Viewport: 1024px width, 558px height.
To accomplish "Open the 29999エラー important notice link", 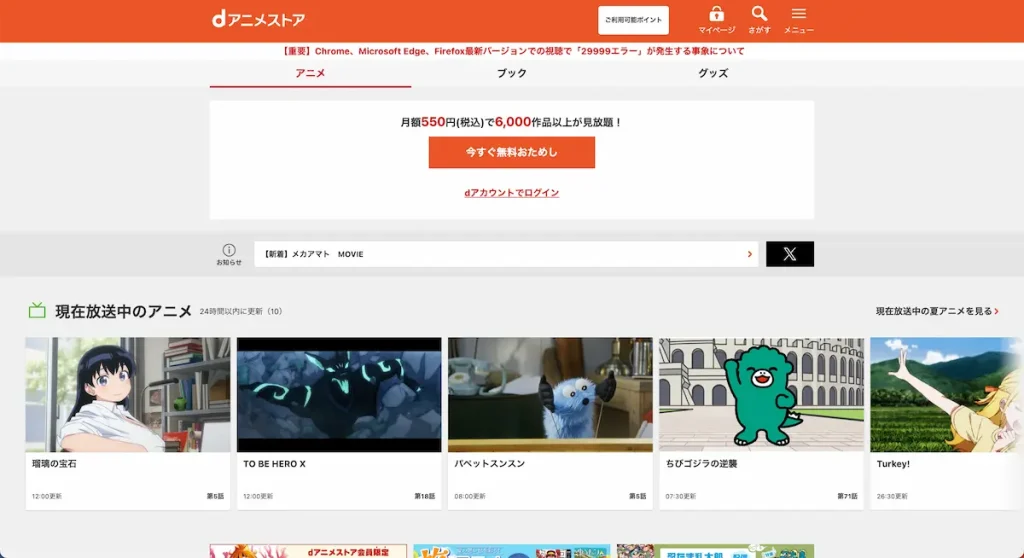I will (513, 51).
